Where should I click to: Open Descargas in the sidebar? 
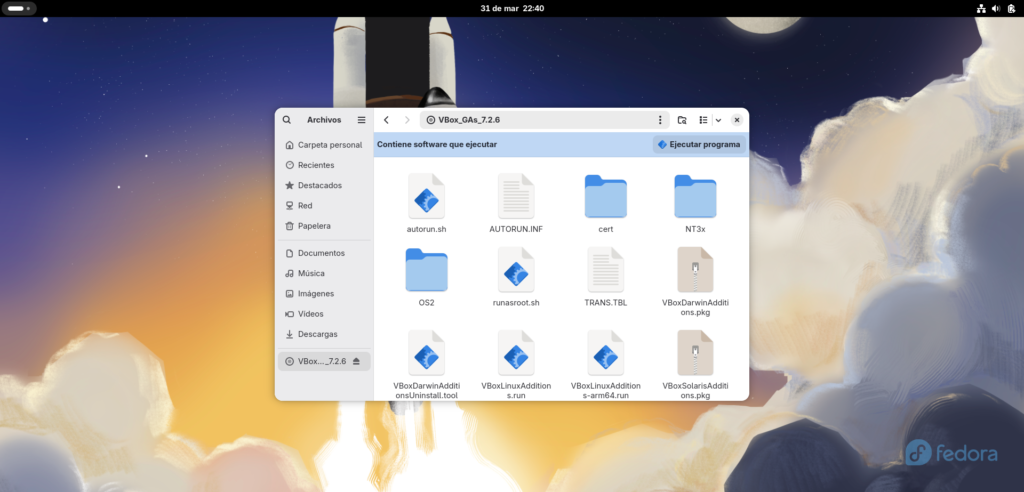click(x=324, y=334)
